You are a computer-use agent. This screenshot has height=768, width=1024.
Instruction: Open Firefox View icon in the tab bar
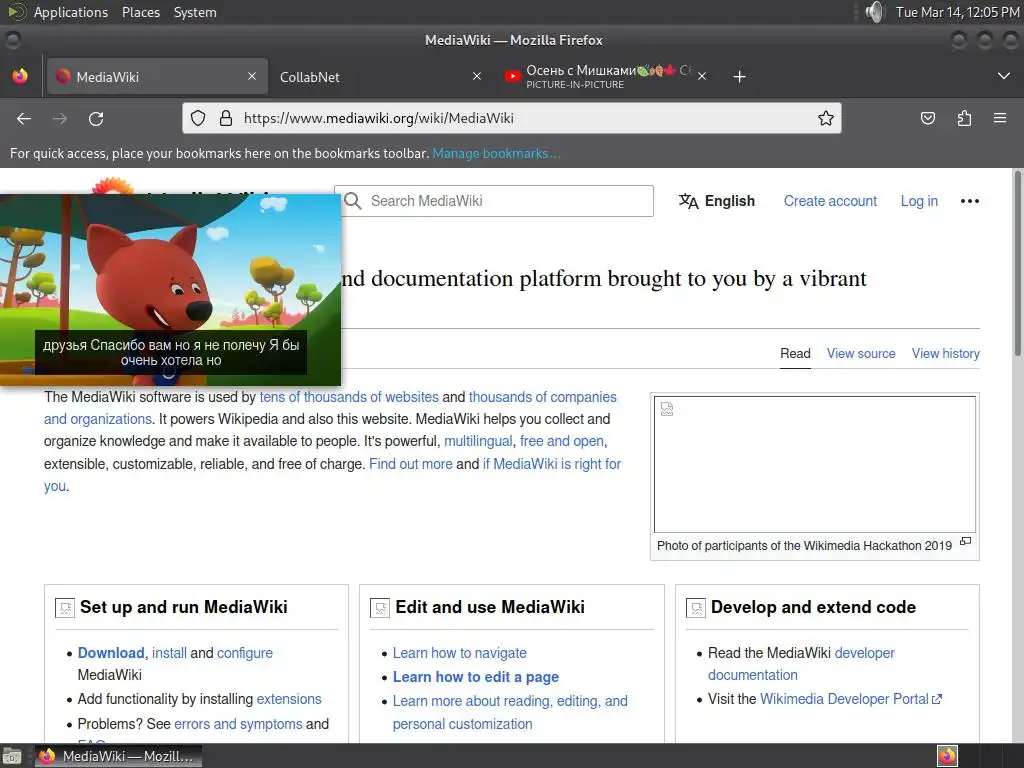(20, 76)
